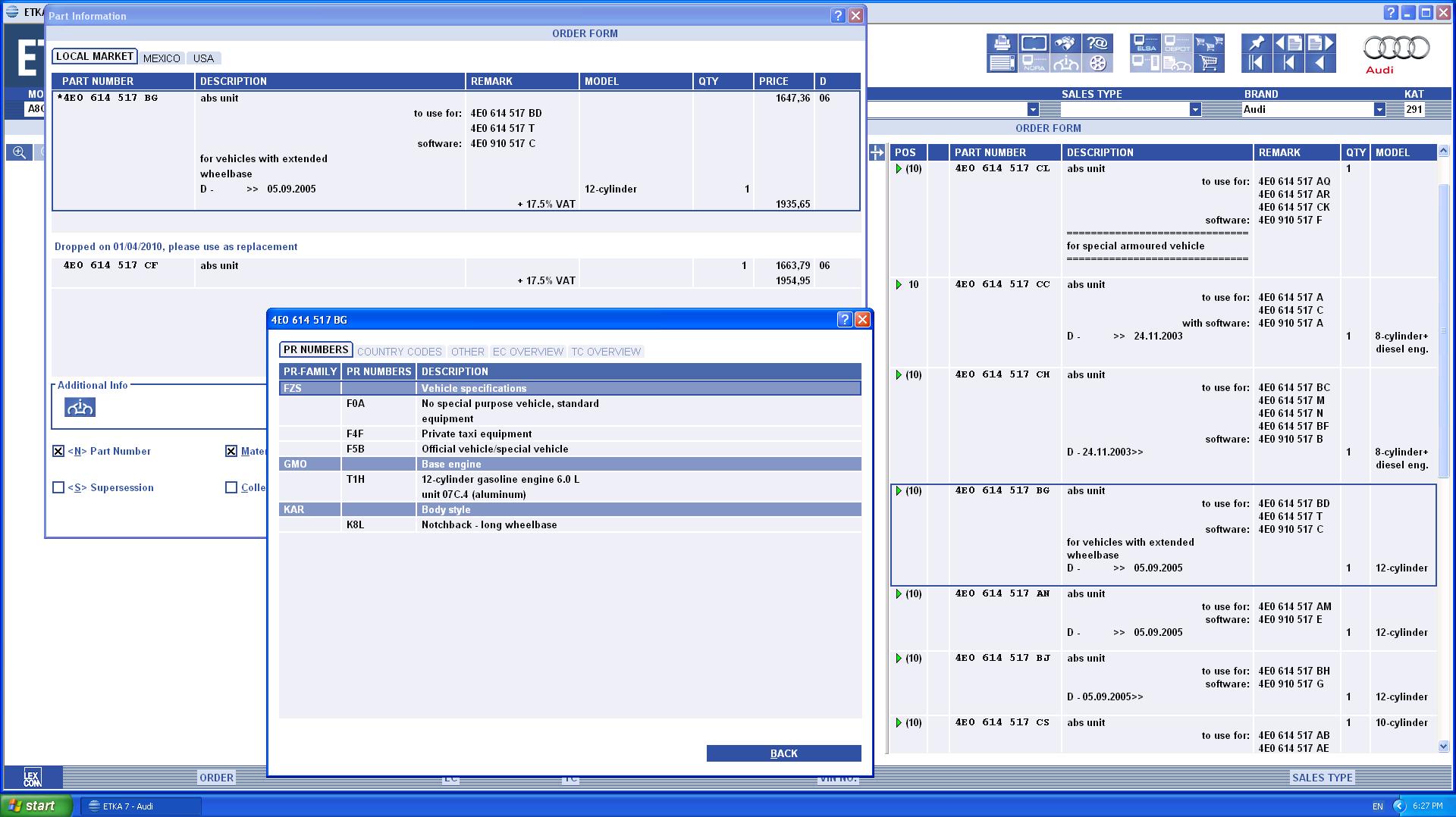Select the COUNTRY CODES tab
1456x817 pixels.
coord(400,352)
